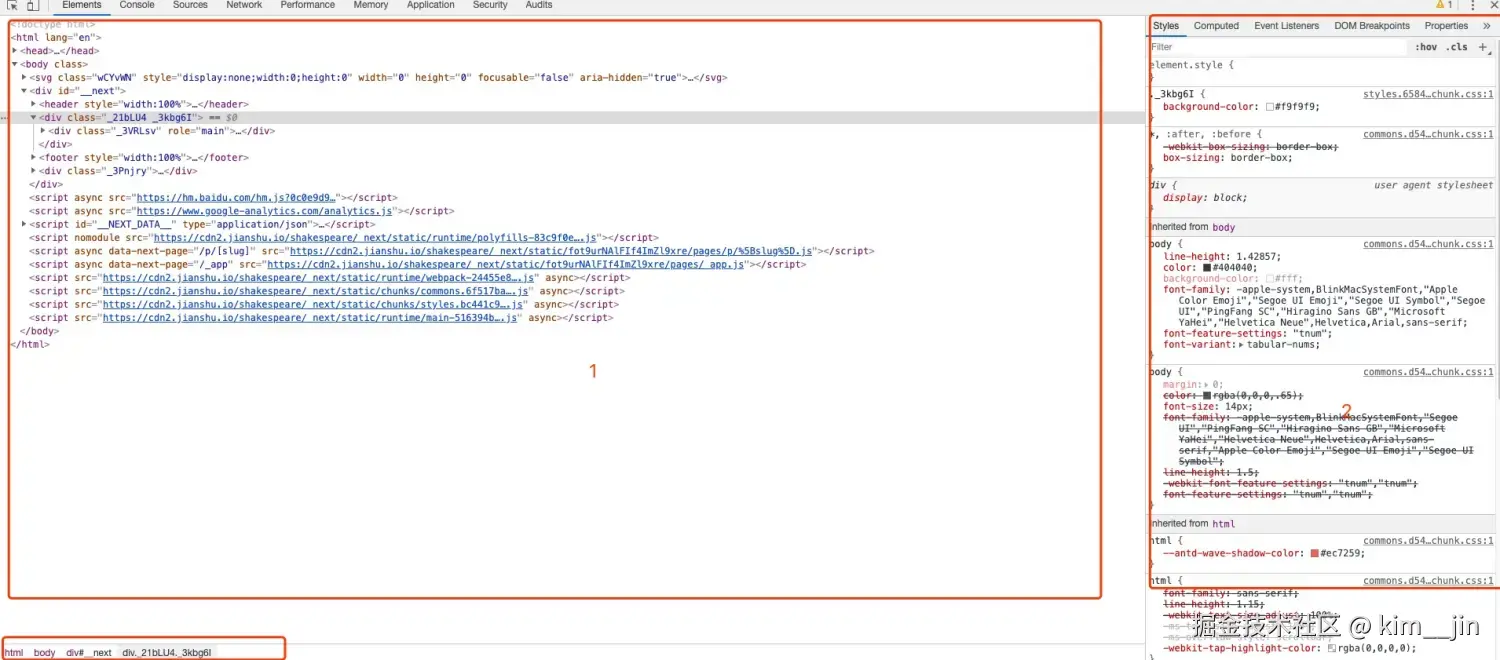Expand the __NEXT_DATA__ script node
Viewport: 1500px width, 660px height.
[x=24, y=224]
